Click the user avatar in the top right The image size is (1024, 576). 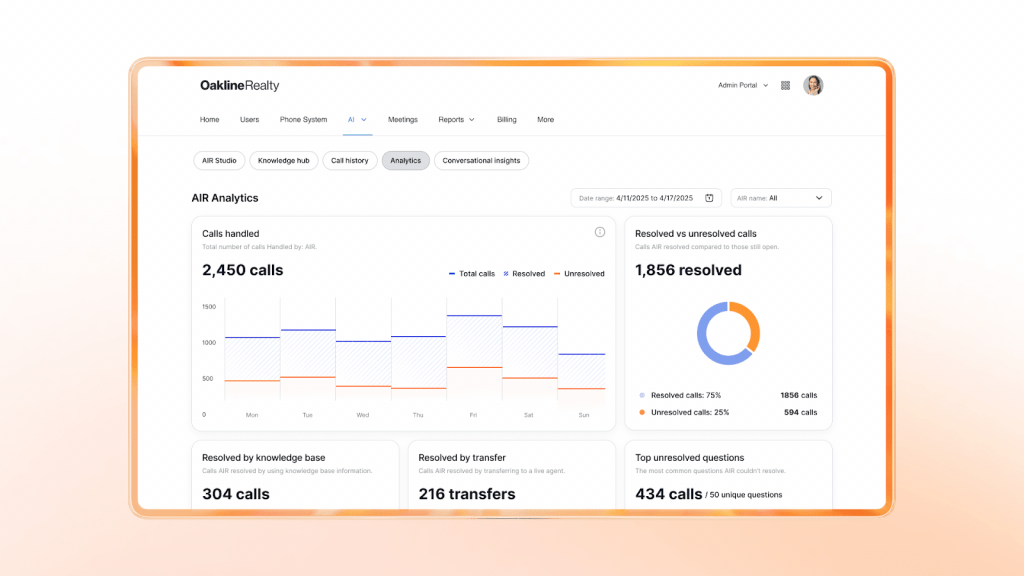click(813, 85)
